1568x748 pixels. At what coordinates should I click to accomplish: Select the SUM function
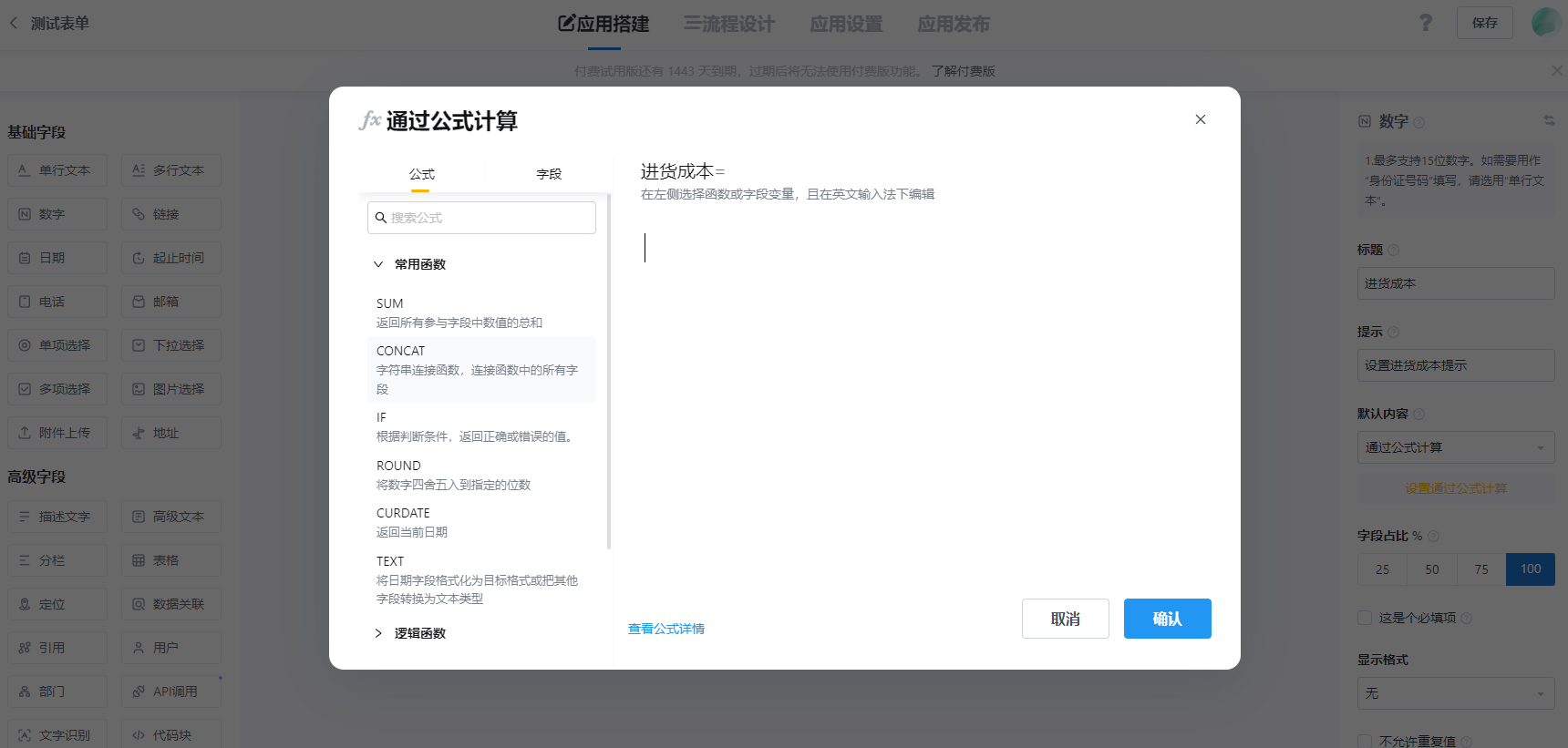[481, 313]
